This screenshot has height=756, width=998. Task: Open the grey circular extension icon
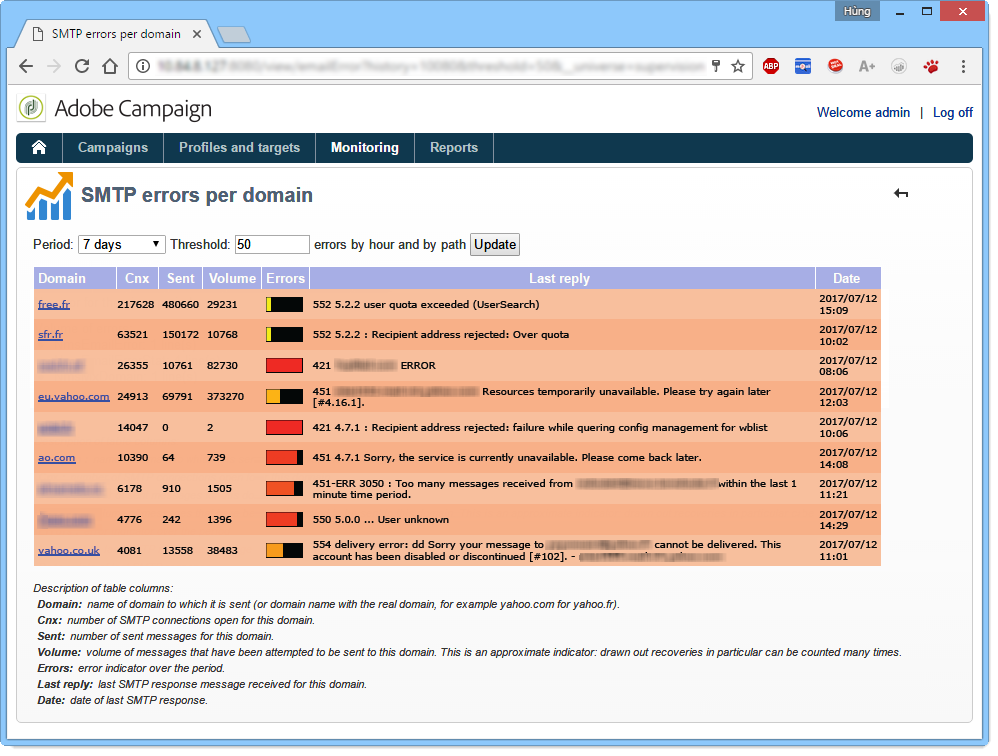(899, 66)
